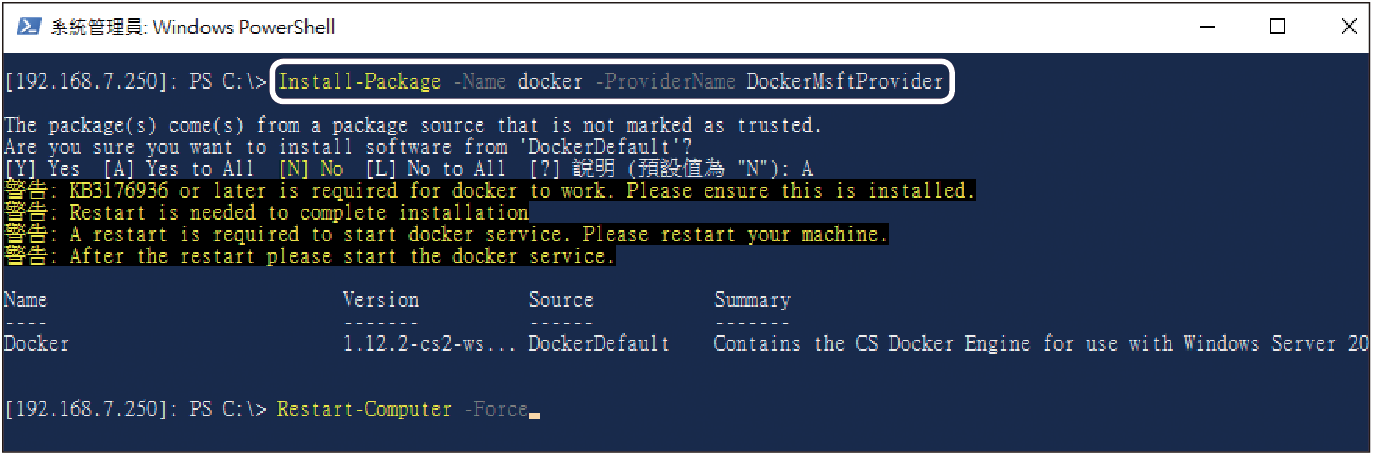
Task: Click the Version column header
Action: point(381,300)
